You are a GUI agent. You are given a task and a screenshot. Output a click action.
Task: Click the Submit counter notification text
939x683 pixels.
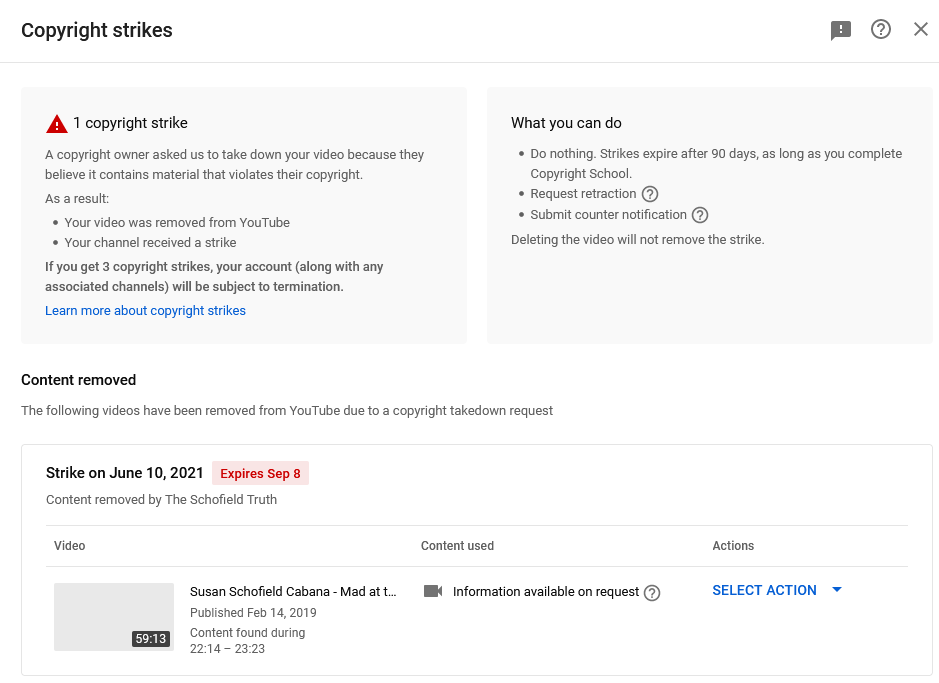point(608,215)
